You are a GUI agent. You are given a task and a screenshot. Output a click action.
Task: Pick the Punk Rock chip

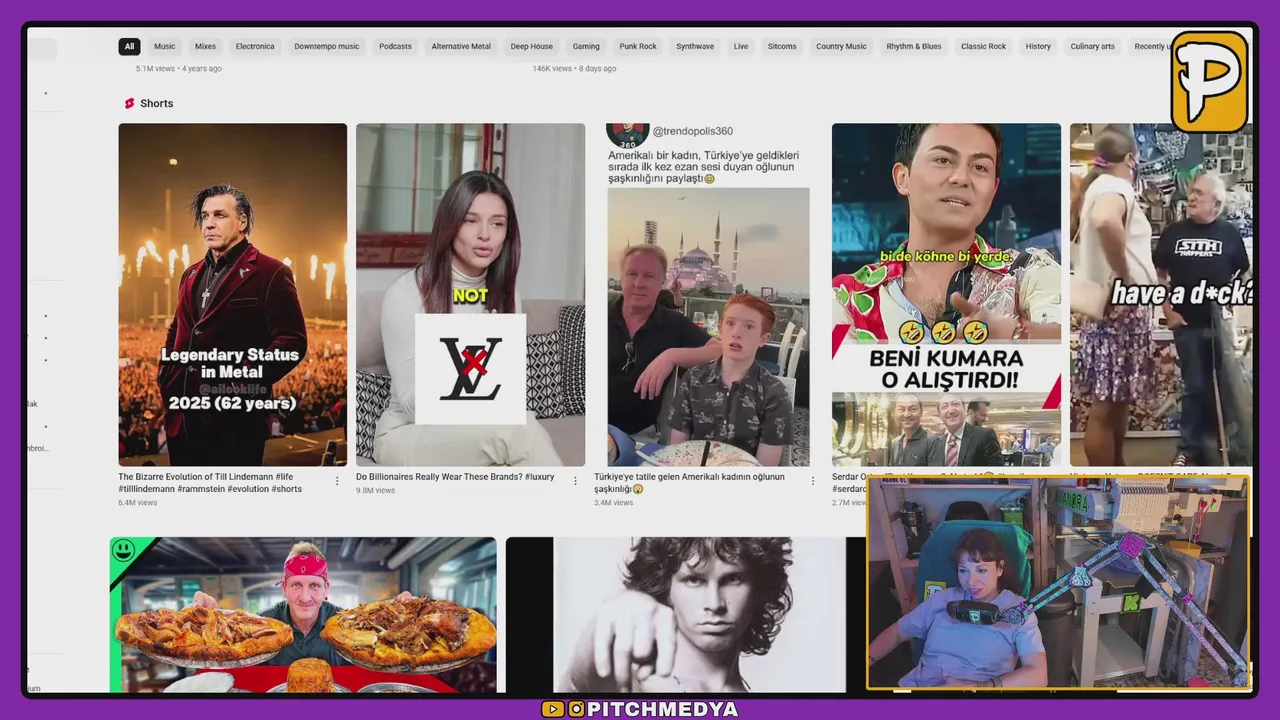(x=638, y=46)
